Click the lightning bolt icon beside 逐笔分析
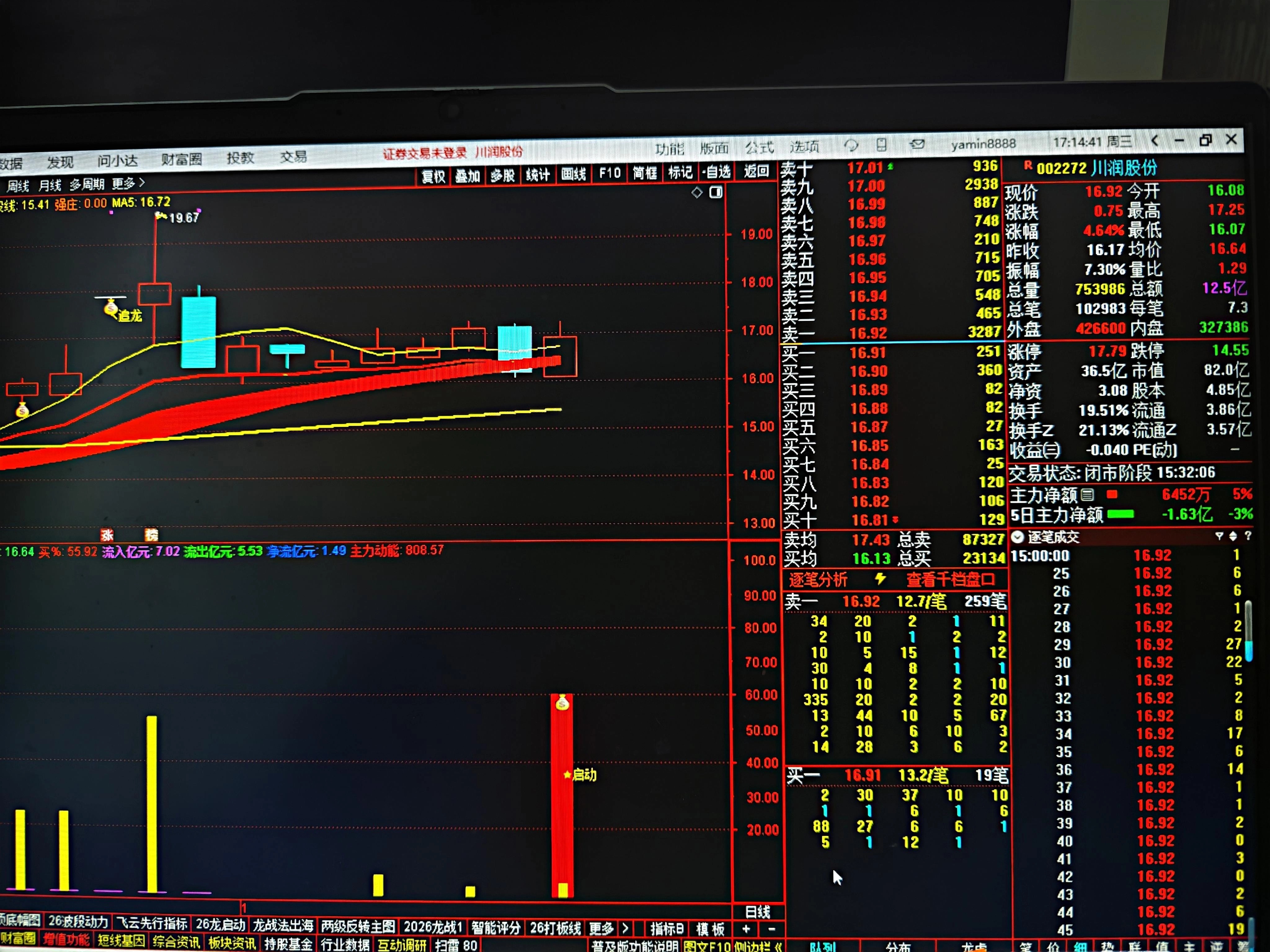Screen dimensions: 1270x952 pos(880,579)
